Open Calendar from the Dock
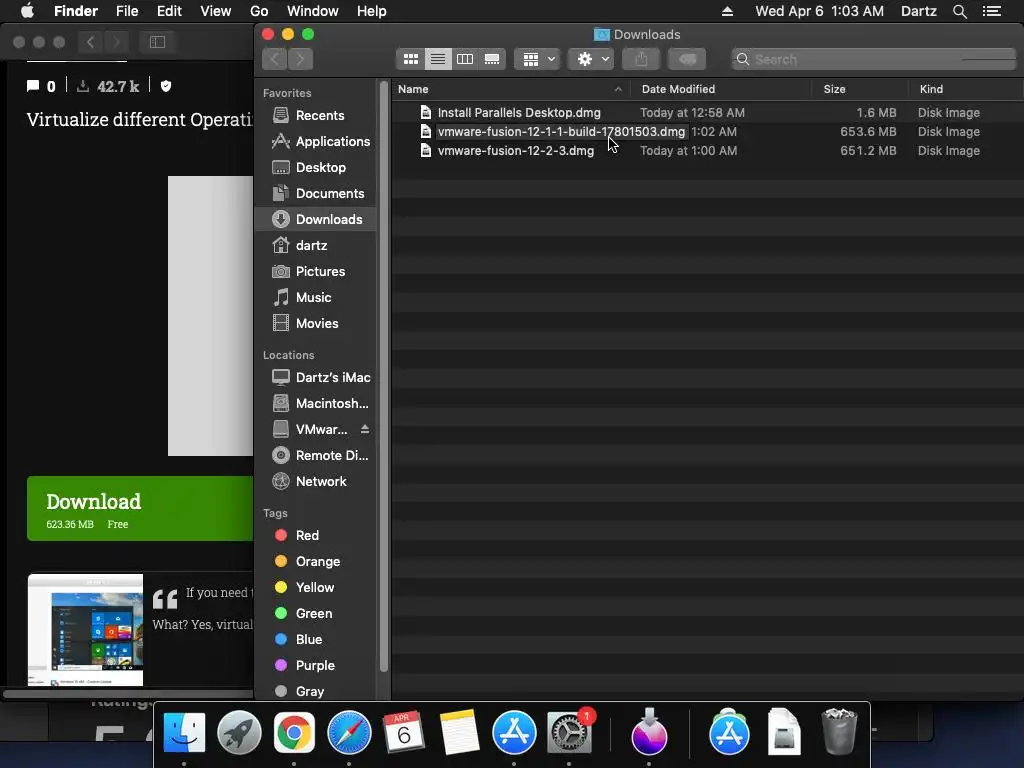The image size is (1024, 768). tap(404, 733)
